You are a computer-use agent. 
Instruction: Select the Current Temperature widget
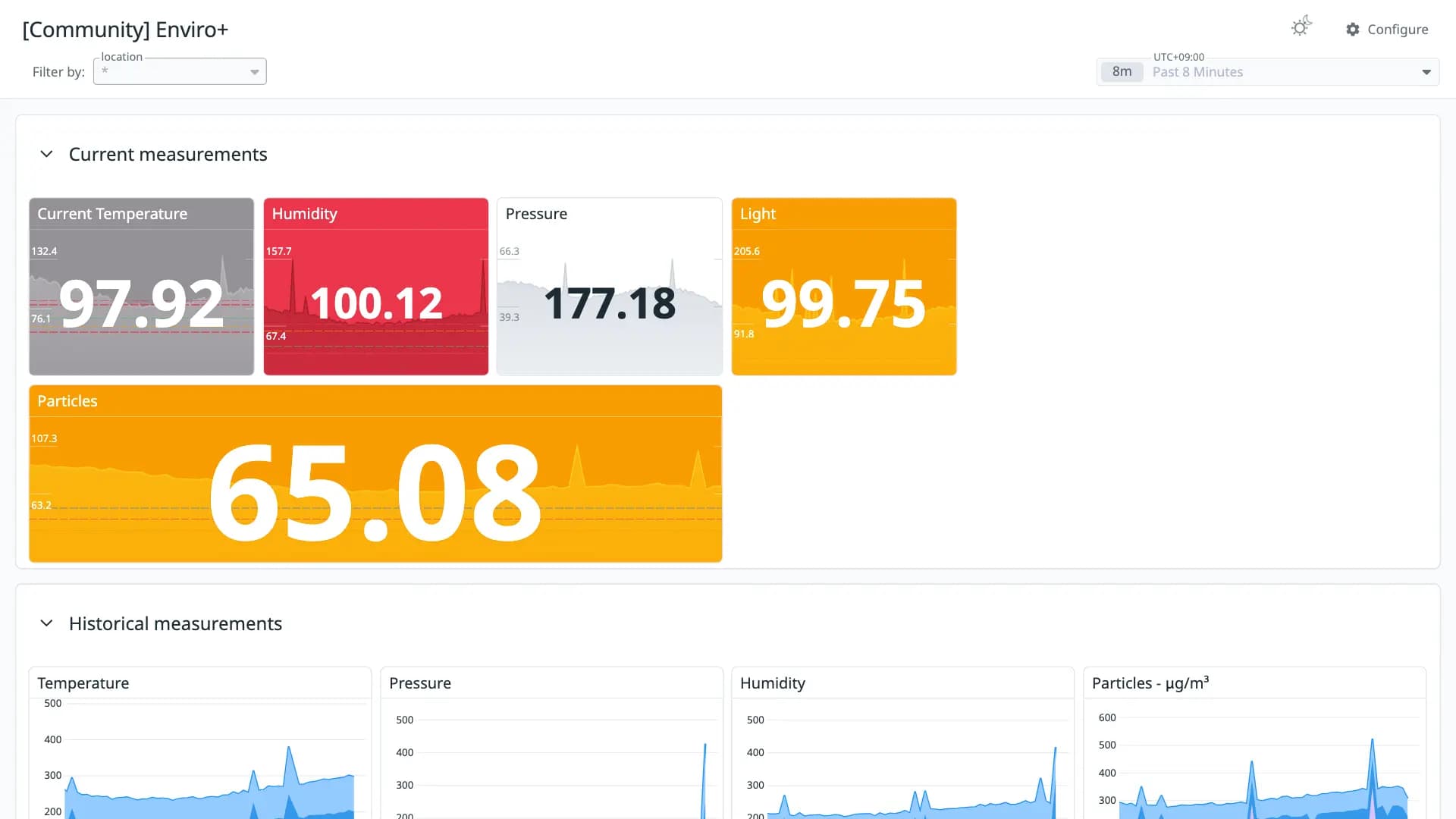142,287
